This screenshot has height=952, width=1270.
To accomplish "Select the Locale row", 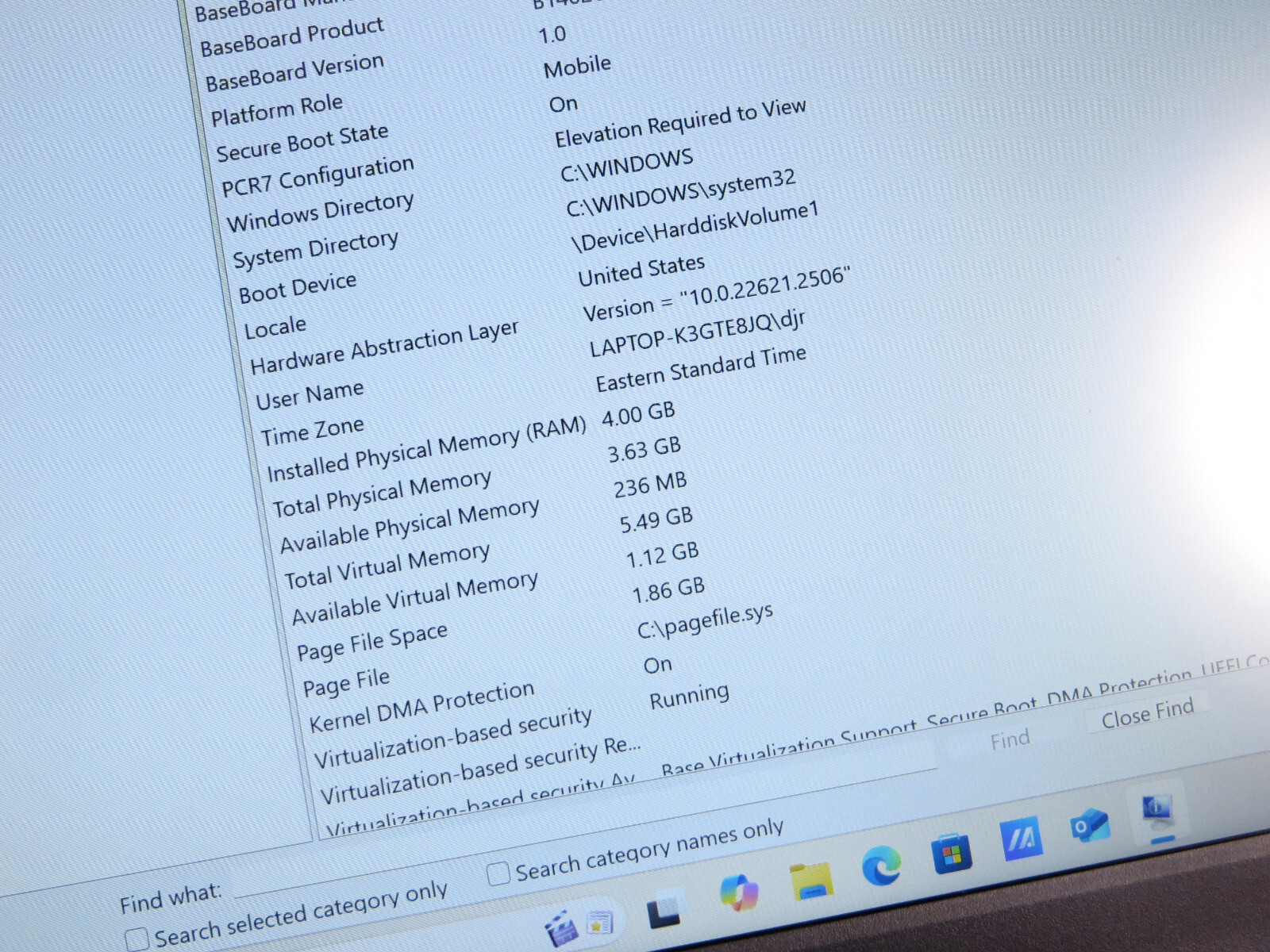I will 275,326.
